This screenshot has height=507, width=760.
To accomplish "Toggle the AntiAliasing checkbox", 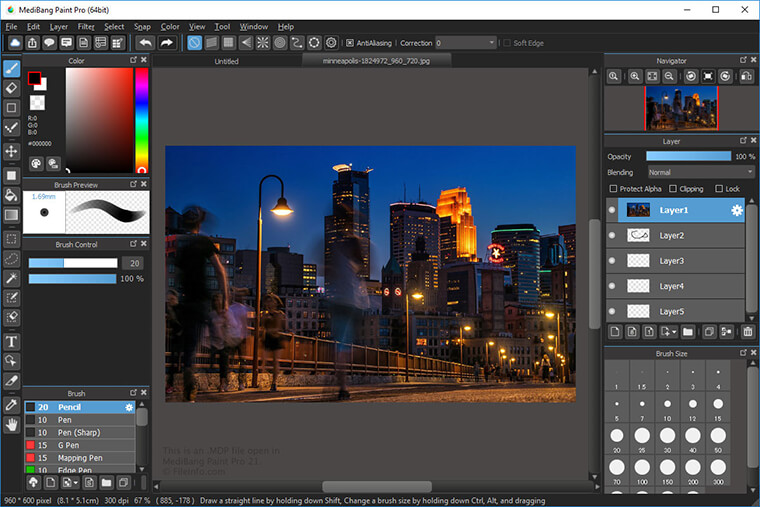I will coord(349,43).
